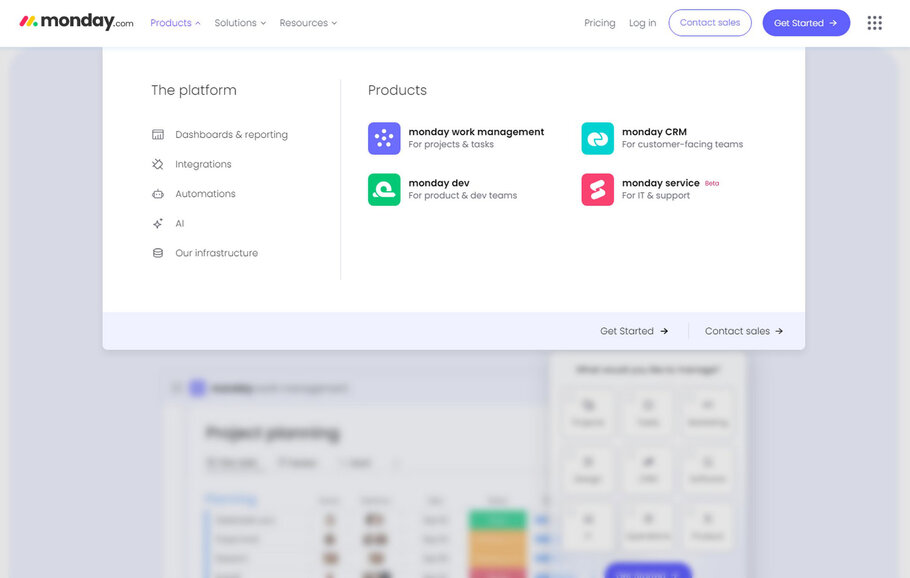Click the Dashboards & reporting icon

coord(157,134)
